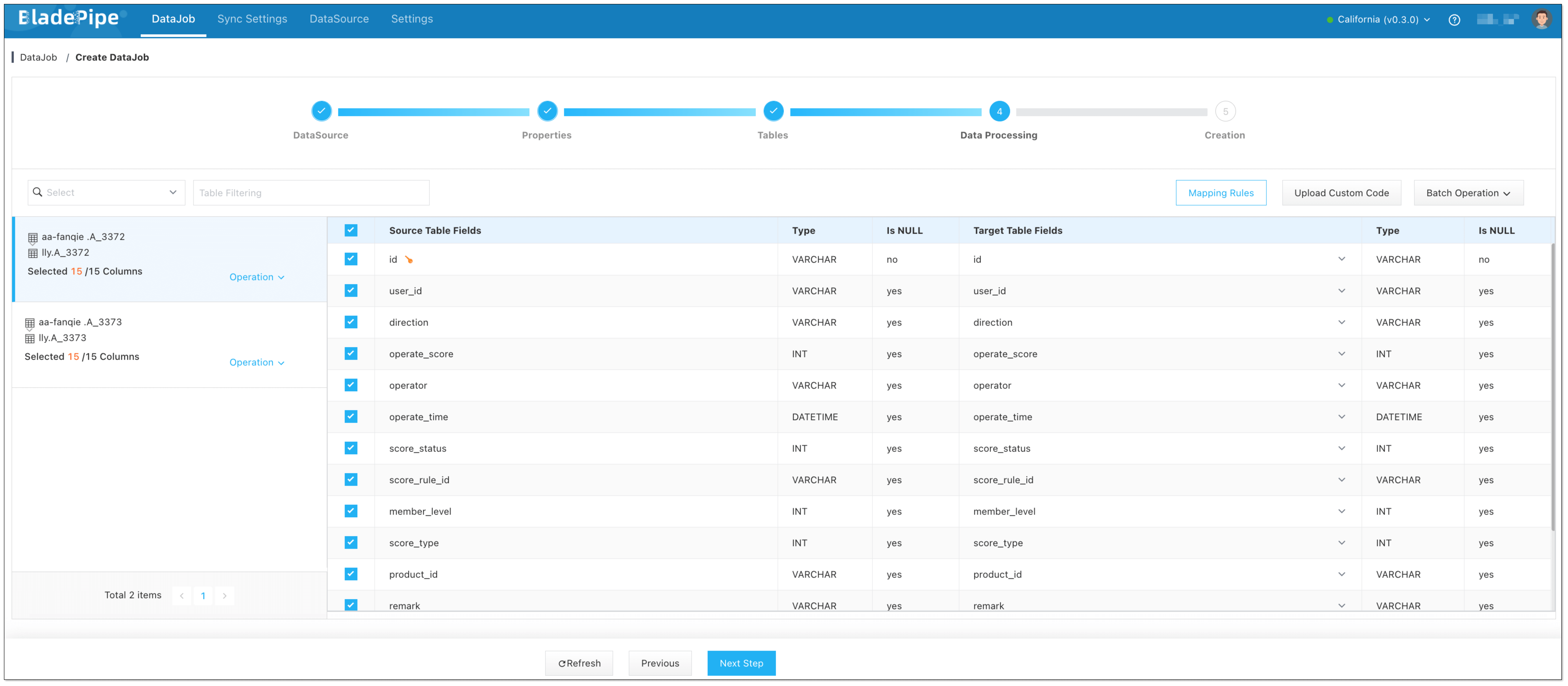Uncheck the user_id field checkbox

[x=351, y=291]
